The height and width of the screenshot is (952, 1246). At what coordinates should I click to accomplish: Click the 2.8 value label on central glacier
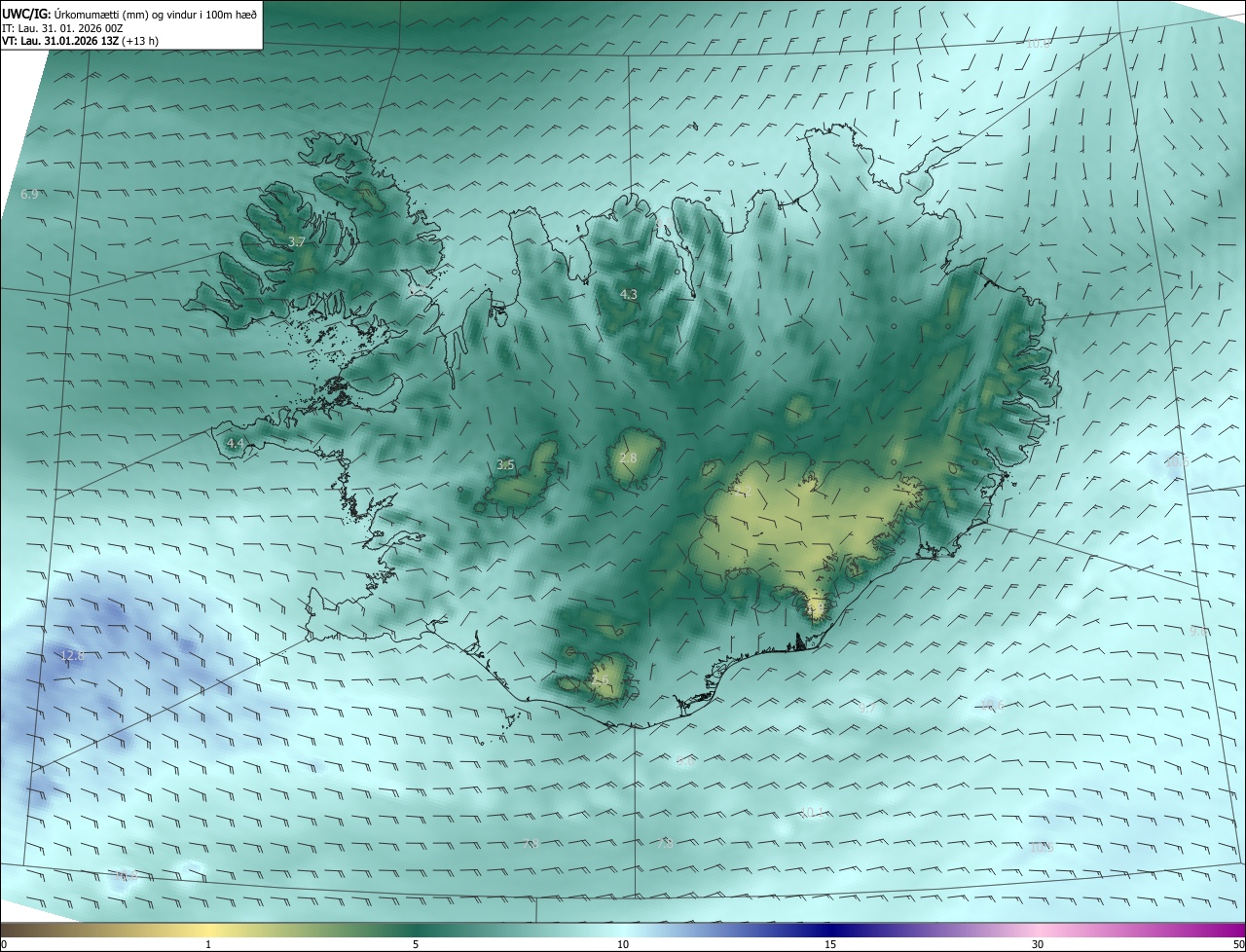pyautogui.click(x=628, y=458)
